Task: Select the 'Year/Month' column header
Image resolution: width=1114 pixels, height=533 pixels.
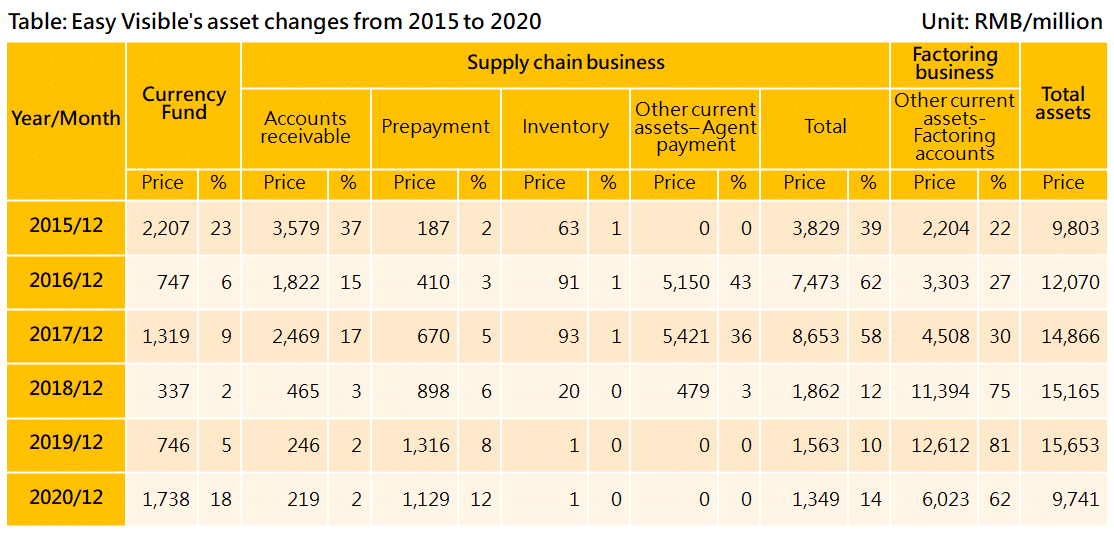Action: click(x=66, y=119)
